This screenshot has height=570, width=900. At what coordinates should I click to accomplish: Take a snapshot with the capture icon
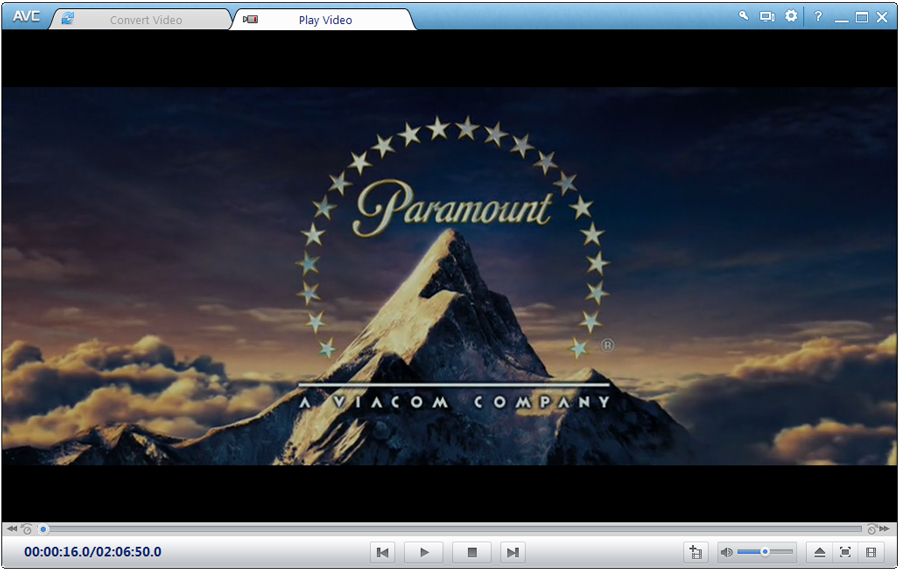(x=696, y=552)
